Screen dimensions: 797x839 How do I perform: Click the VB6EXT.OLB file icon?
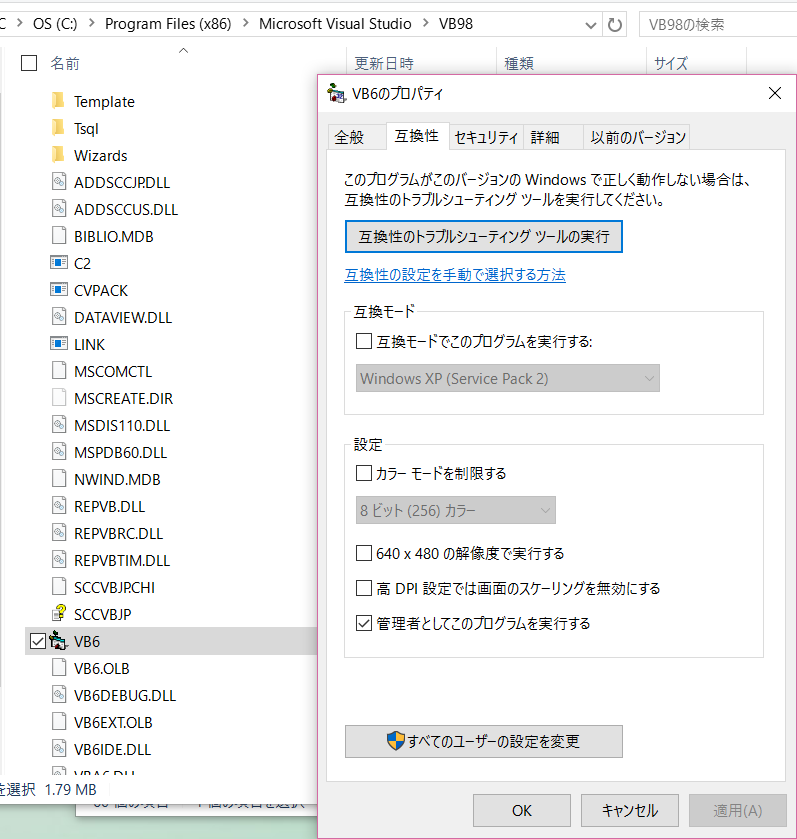(x=59, y=722)
